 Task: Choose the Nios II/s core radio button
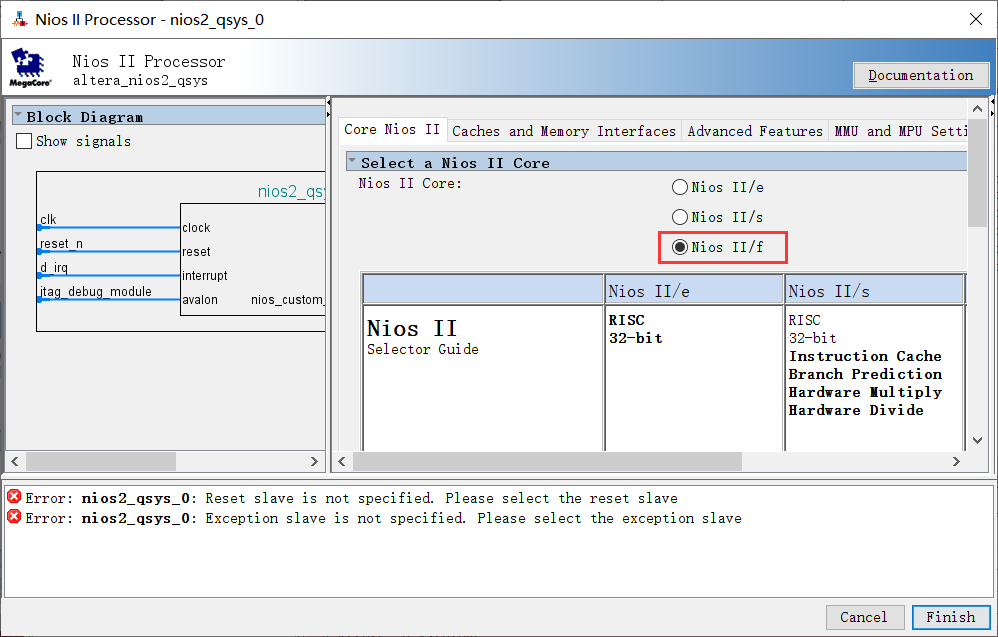coord(680,217)
